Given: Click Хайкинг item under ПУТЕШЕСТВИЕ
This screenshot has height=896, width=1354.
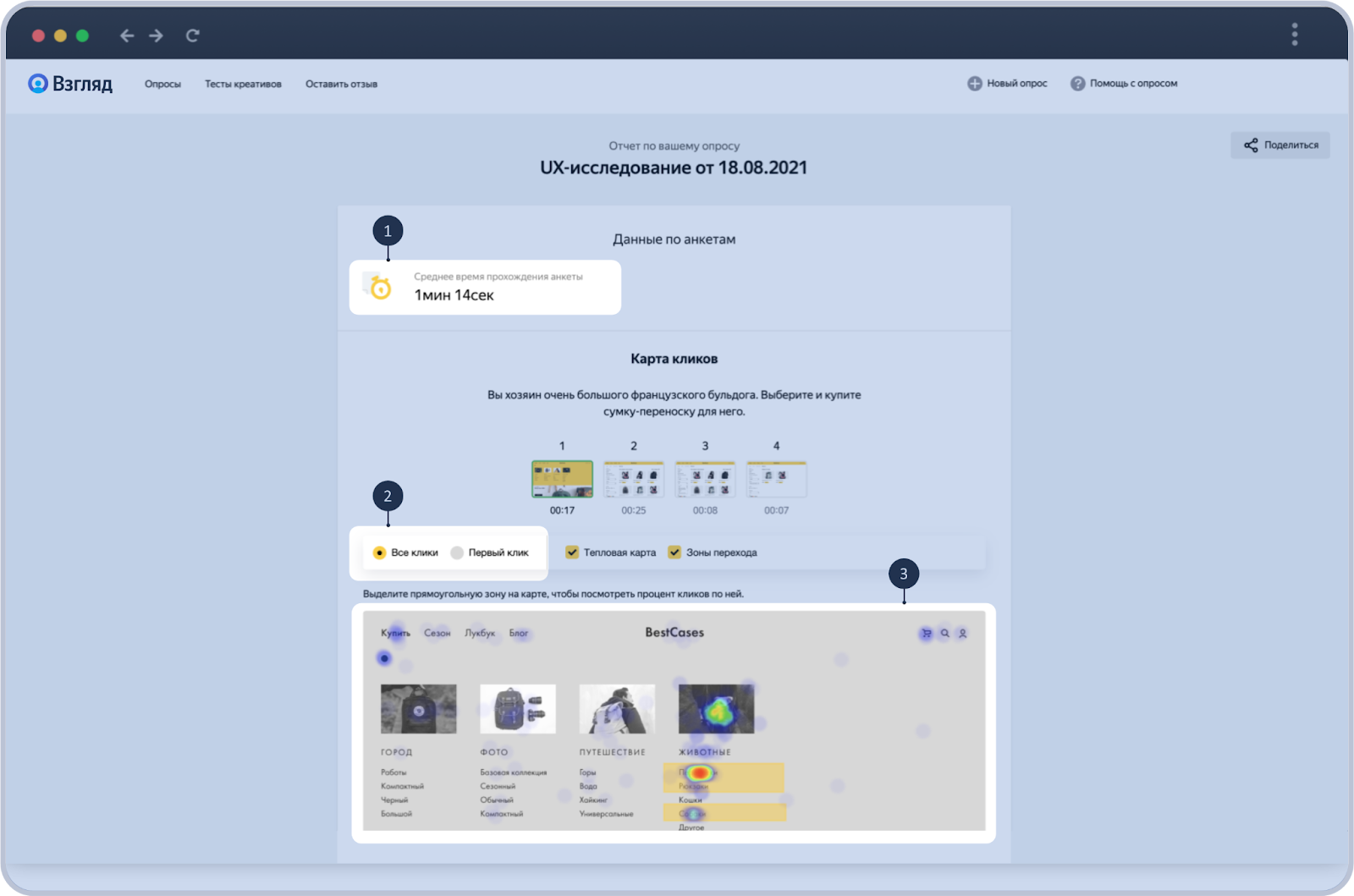Looking at the screenshot, I should pyautogui.click(x=593, y=800).
